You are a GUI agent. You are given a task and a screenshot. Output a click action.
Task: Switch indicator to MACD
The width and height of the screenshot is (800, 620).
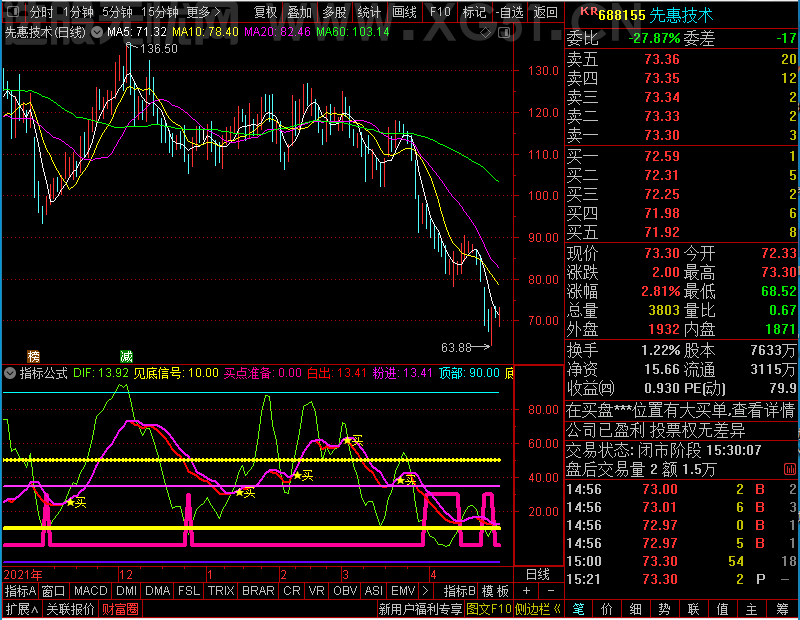[90, 591]
